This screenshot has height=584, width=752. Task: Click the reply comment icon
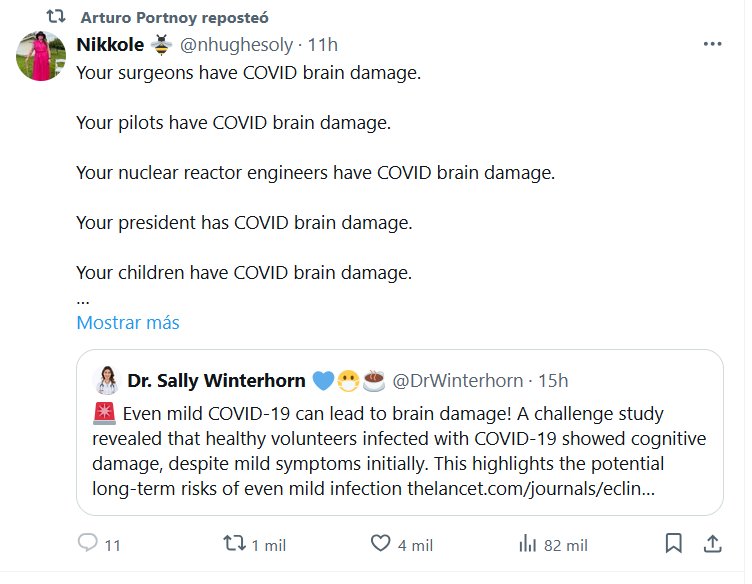click(x=88, y=544)
